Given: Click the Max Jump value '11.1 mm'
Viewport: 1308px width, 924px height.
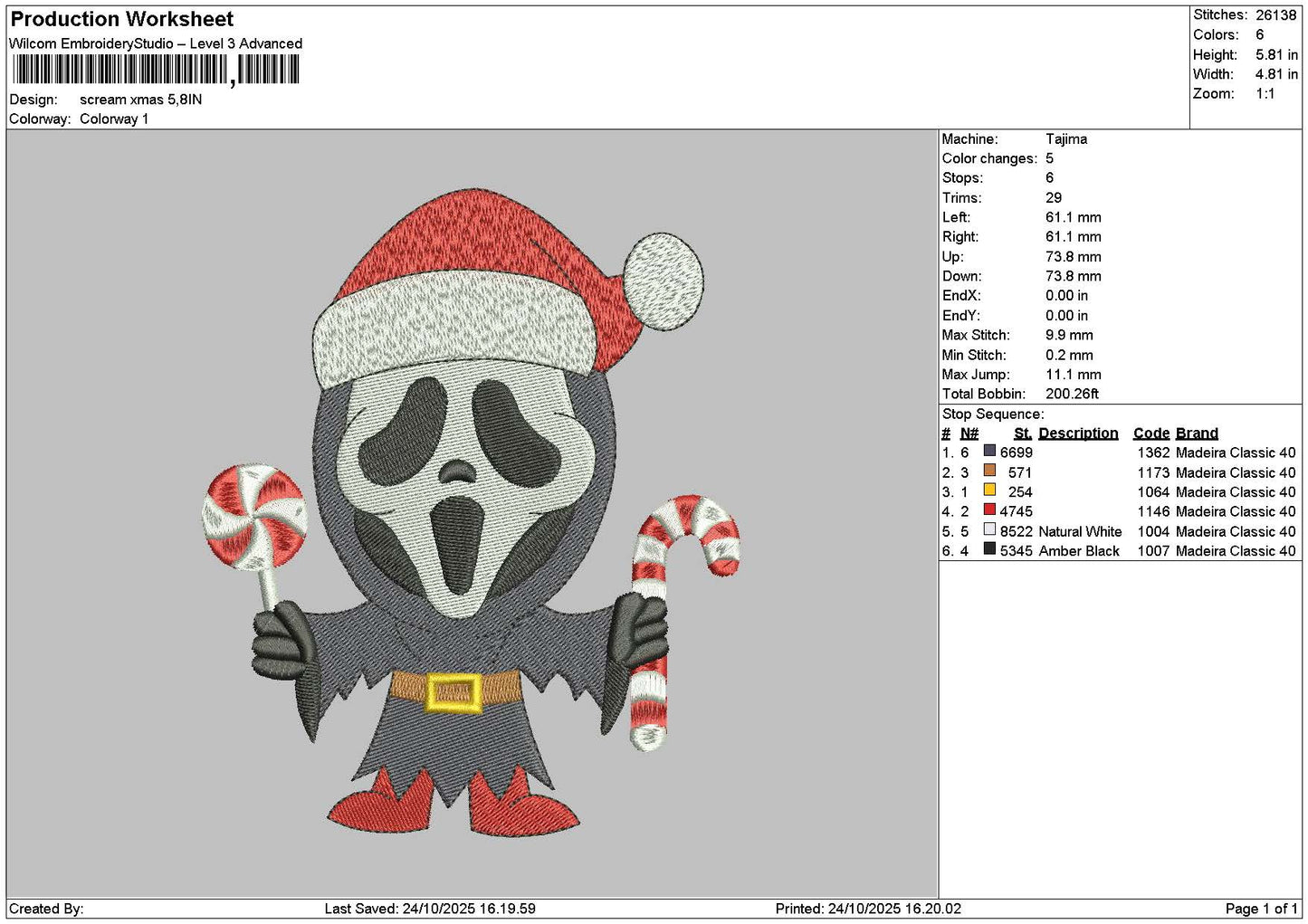Looking at the screenshot, I should pos(1074,374).
